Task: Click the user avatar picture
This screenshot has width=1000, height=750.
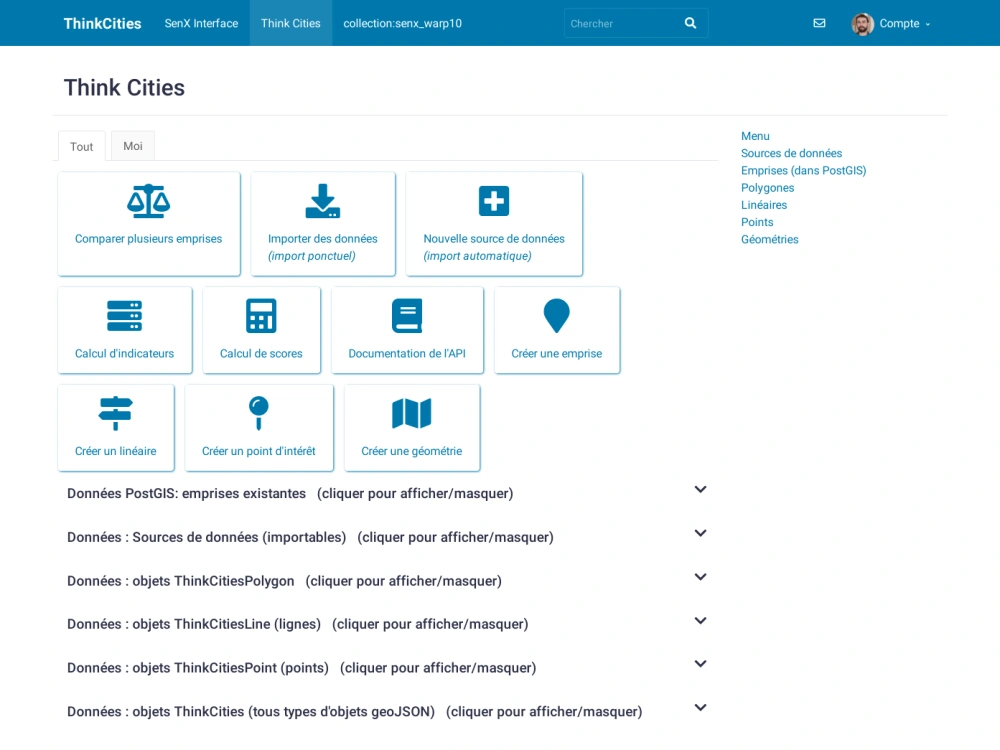Action: pos(862,24)
